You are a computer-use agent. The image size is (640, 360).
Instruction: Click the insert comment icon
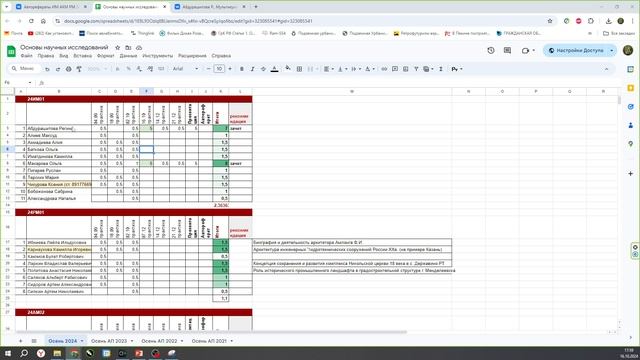tap(395, 69)
